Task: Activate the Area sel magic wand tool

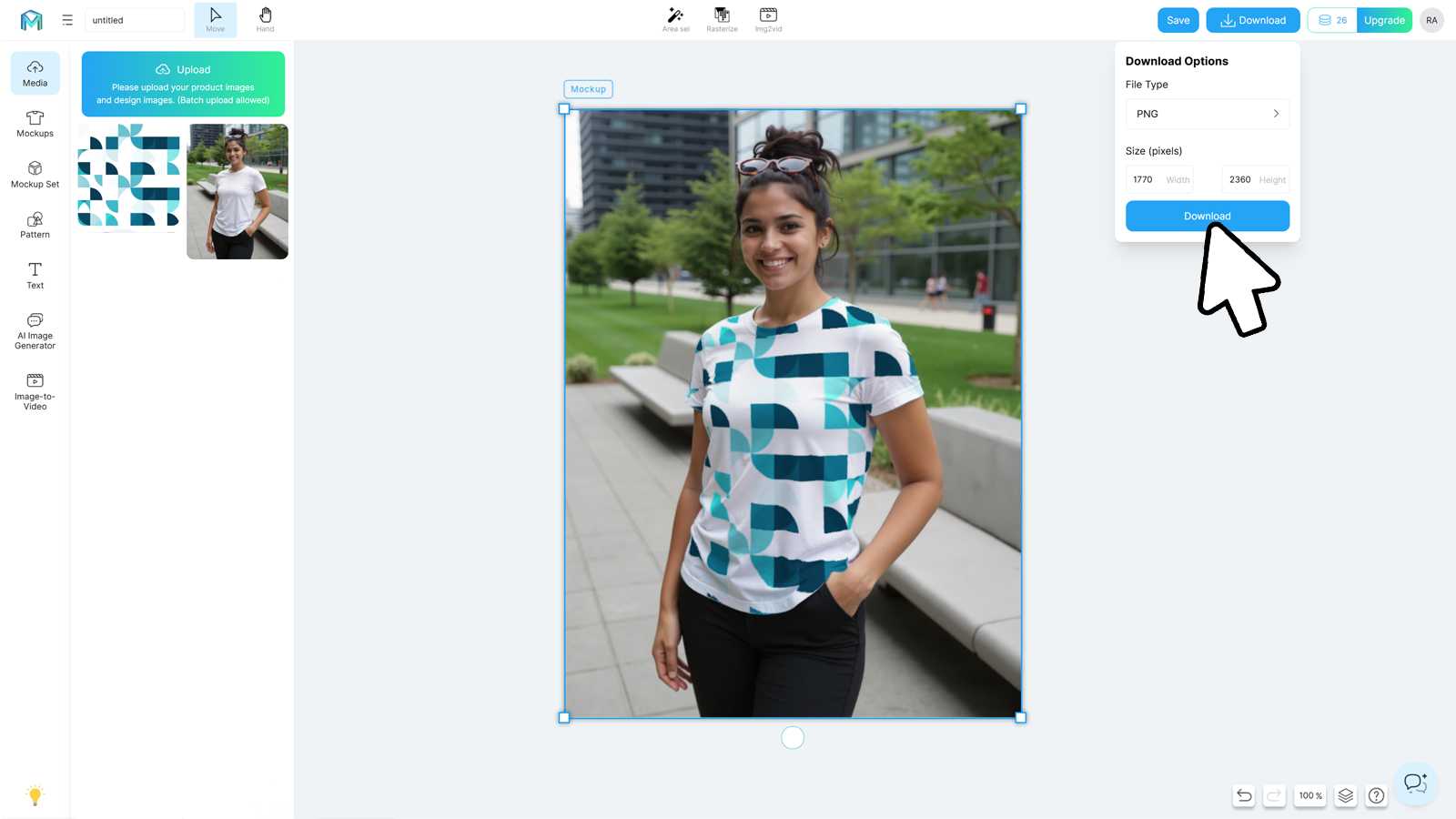Action: click(x=675, y=20)
